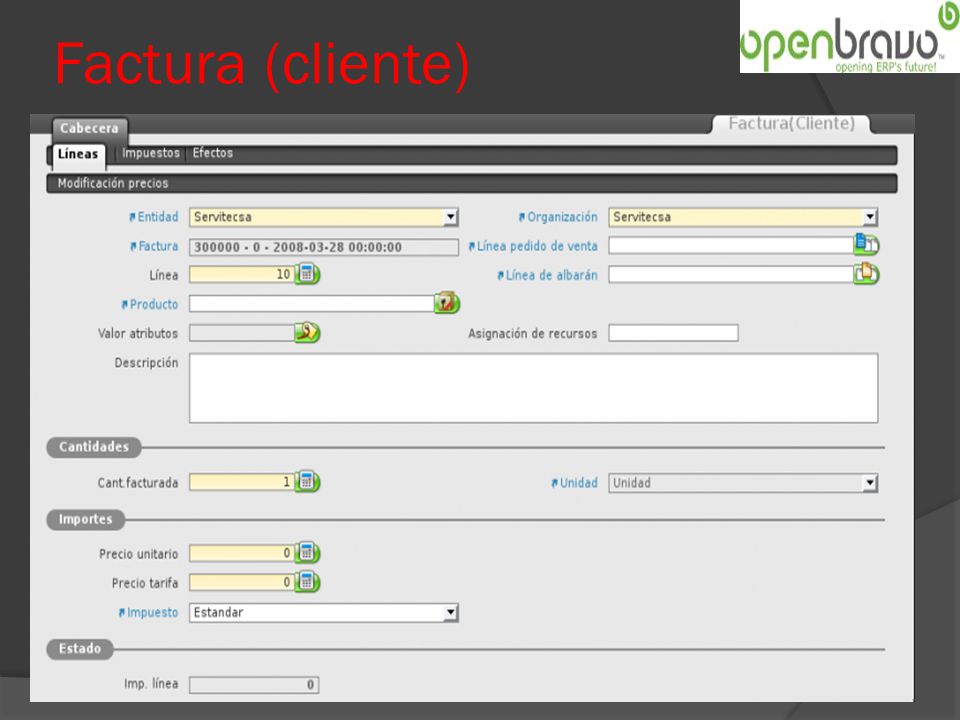The height and width of the screenshot is (720, 960).
Task: Open calculator icon for Cant.facturada
Action: click(x=307, y=481)
